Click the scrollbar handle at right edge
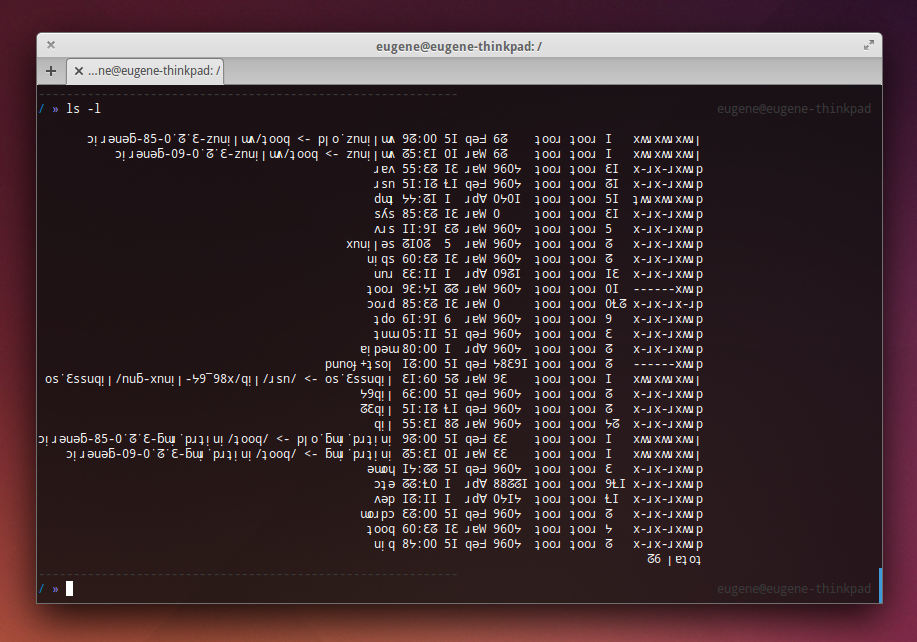Viewport: 917px width, 642px height. [x=880, y=585]
